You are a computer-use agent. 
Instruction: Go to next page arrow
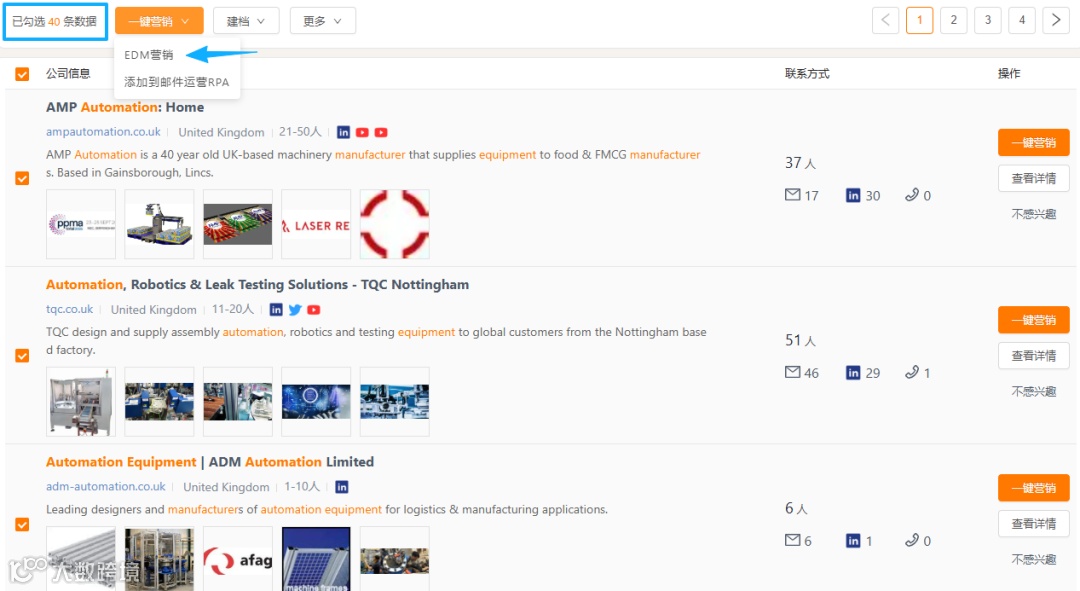tap(1056, 20)
